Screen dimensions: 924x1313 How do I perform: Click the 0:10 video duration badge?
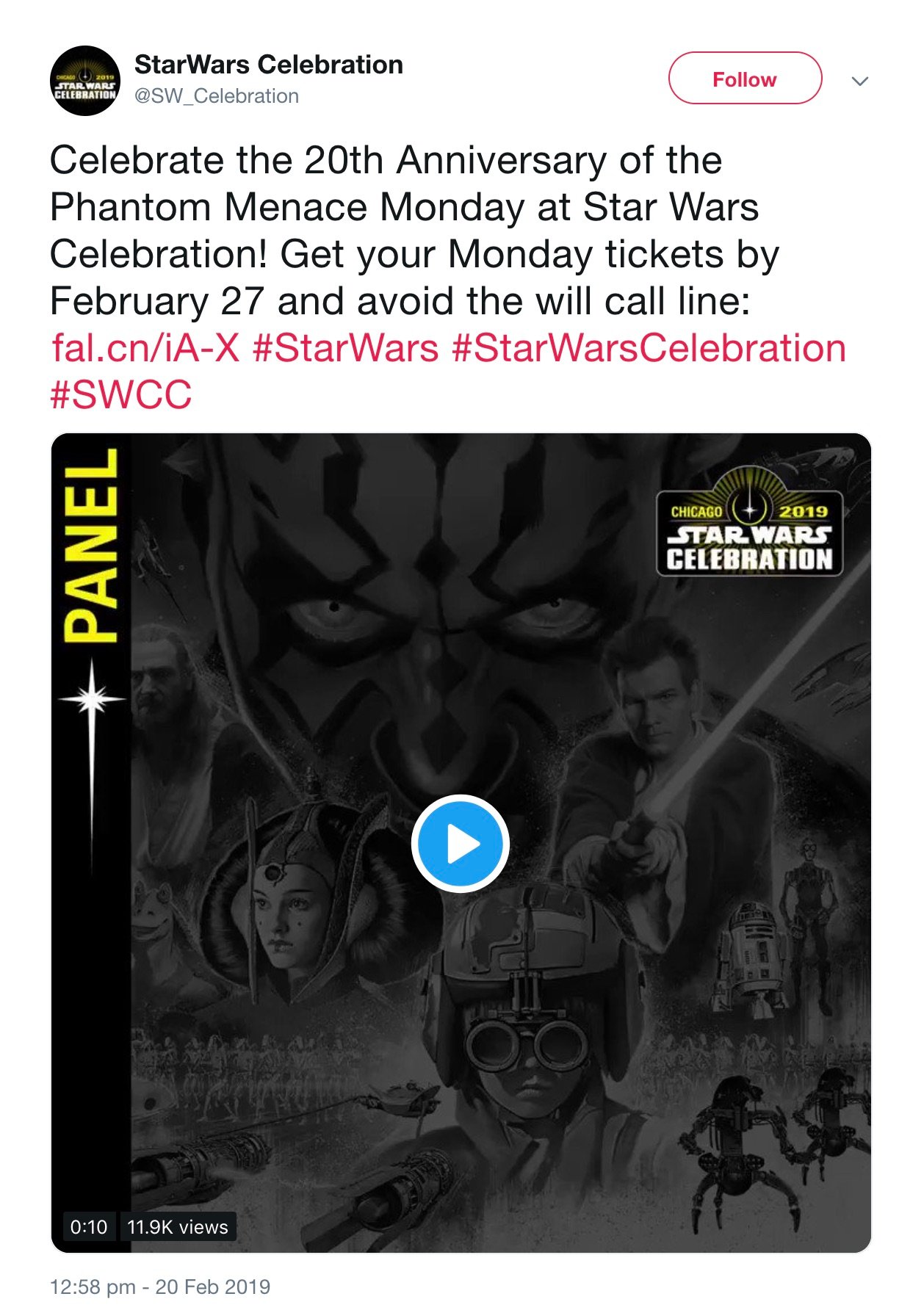pyautogui.click(x=89, y=1226)
